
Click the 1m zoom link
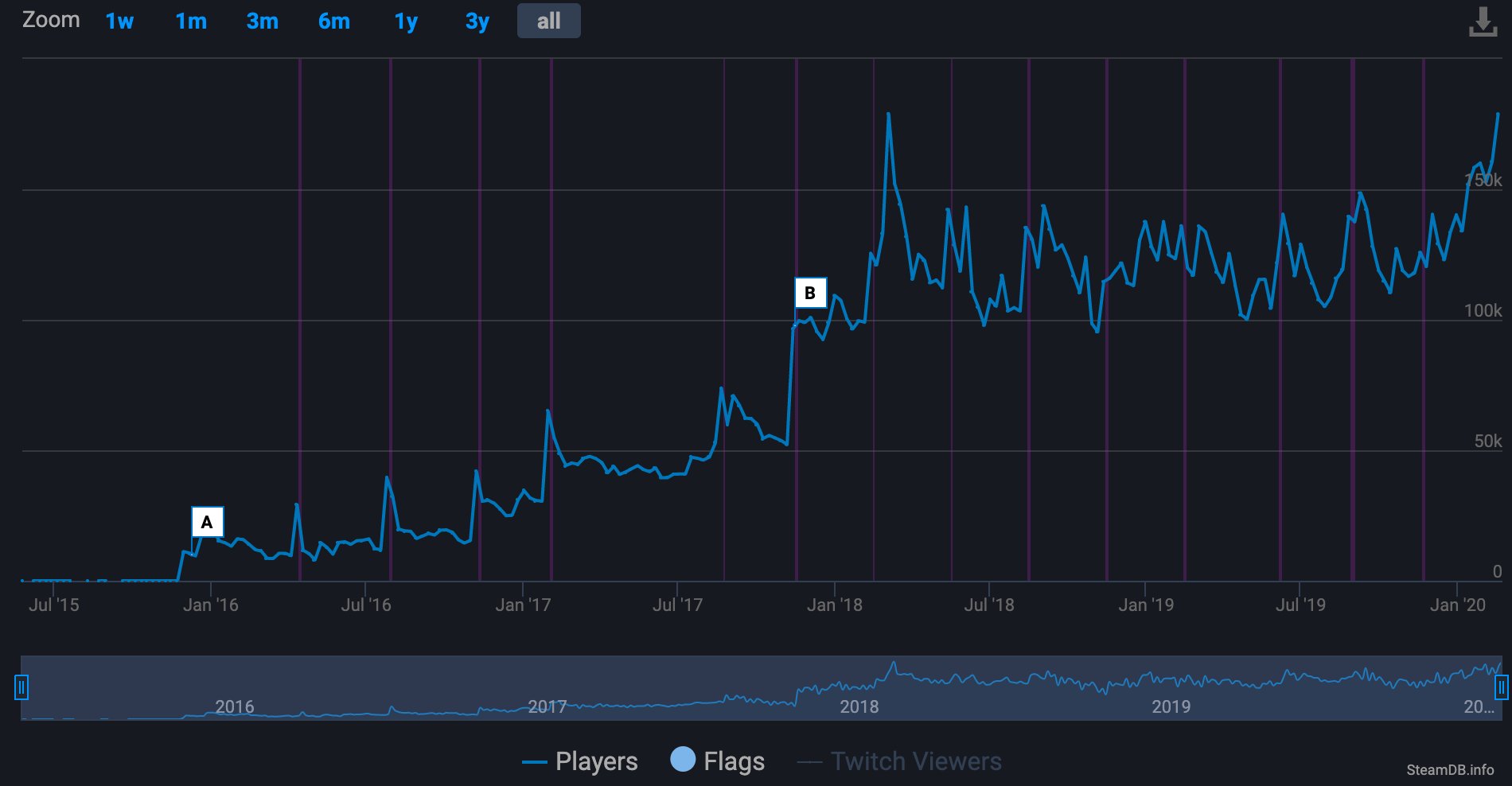(x=190, y=21)
